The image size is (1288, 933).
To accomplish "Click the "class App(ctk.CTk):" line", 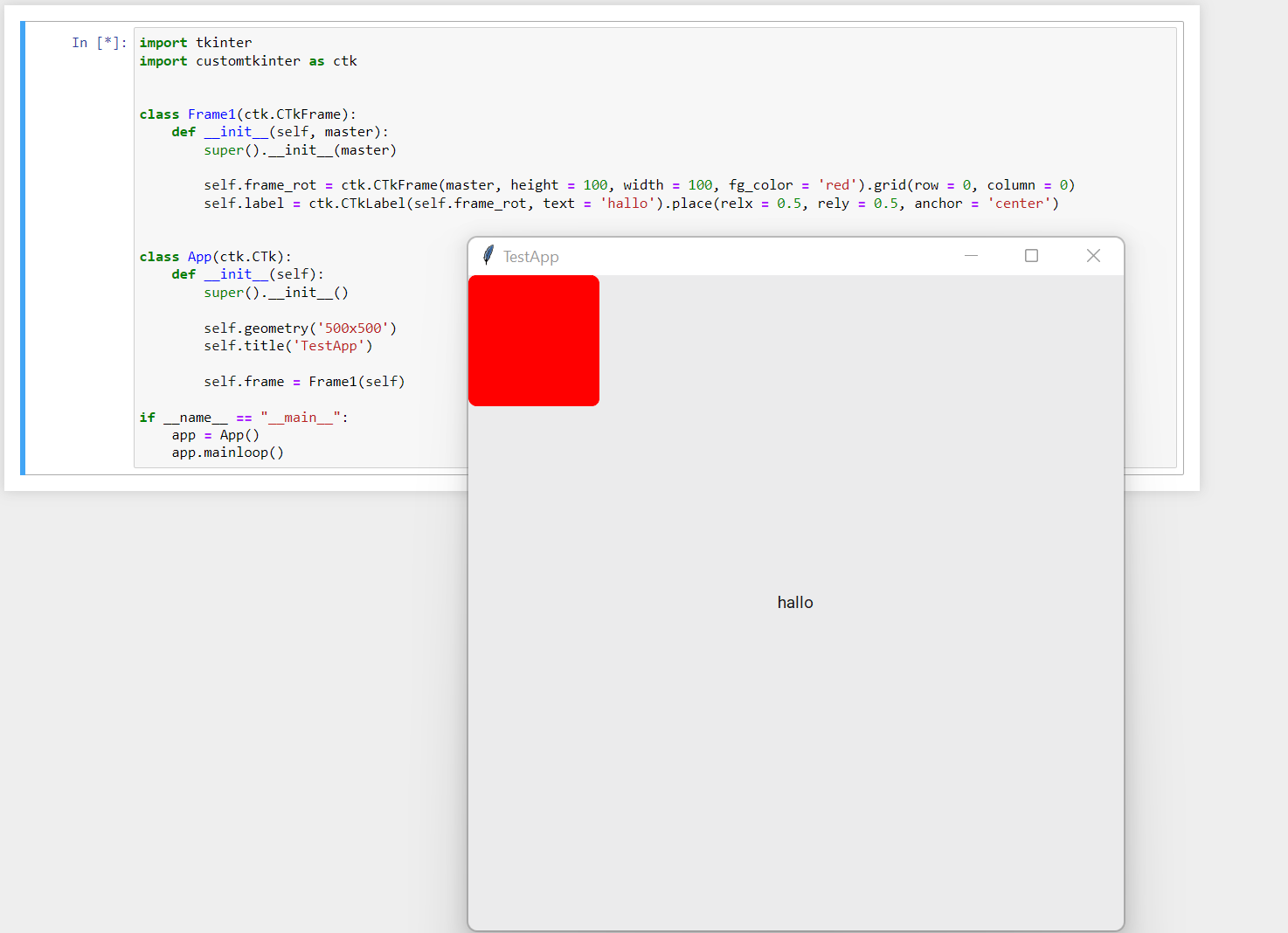I will (216, 257).
